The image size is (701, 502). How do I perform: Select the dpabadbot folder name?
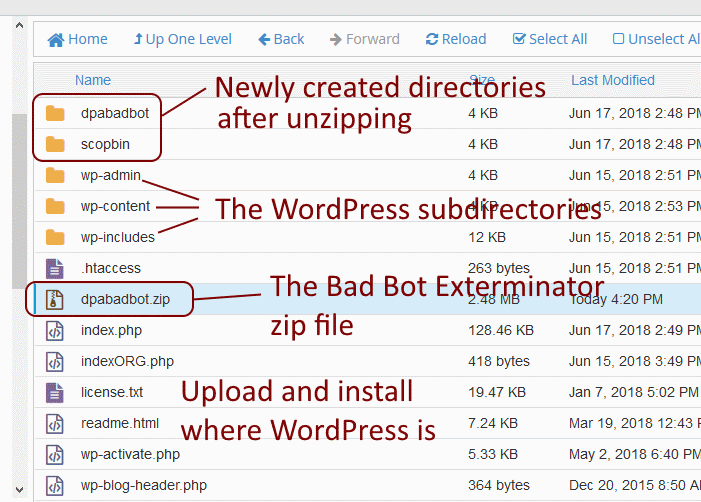[x=115, y=113]
